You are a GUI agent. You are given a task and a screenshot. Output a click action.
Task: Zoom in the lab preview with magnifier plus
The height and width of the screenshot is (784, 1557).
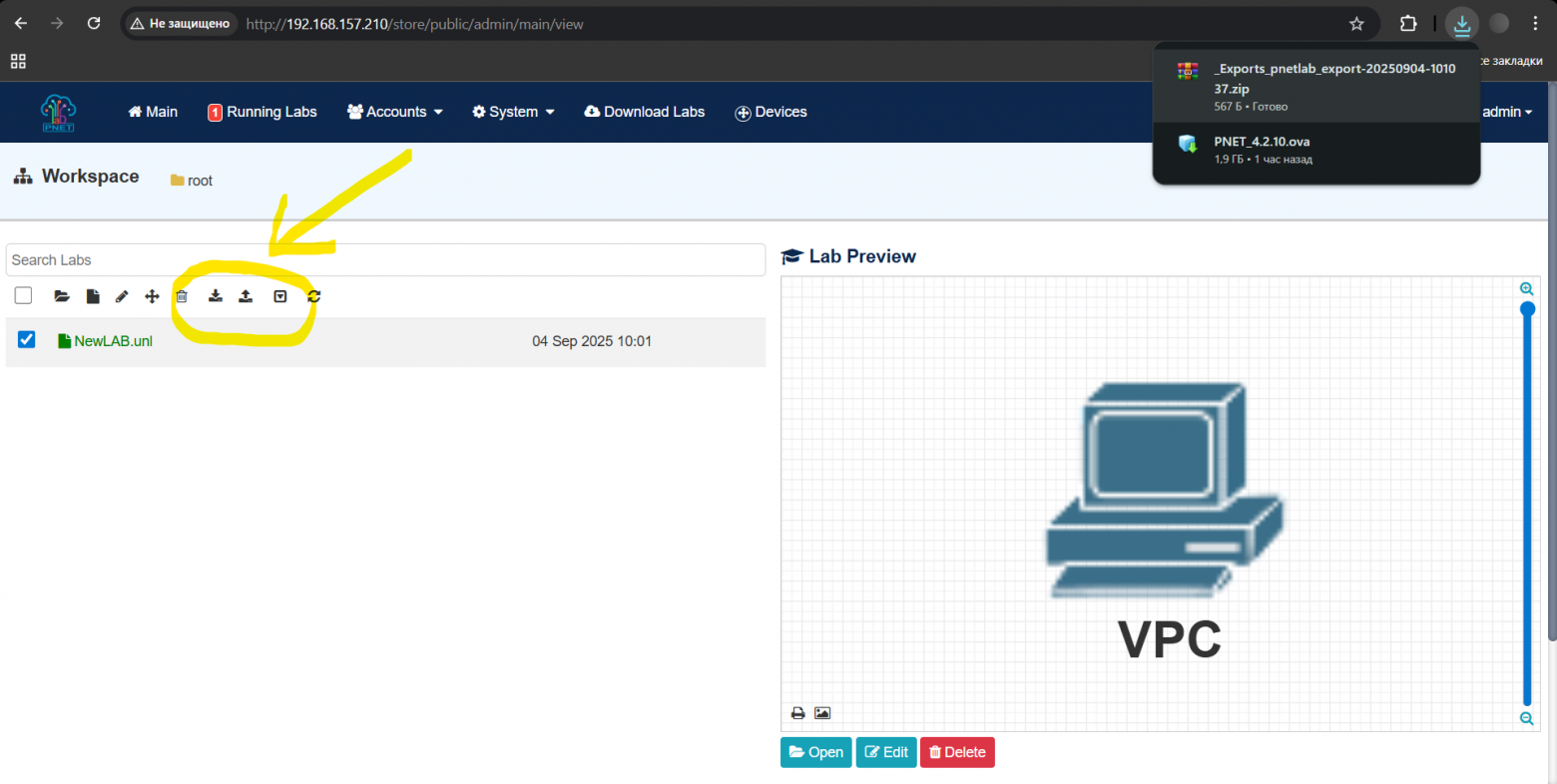pyautogui.click(x=1526, y=289)
